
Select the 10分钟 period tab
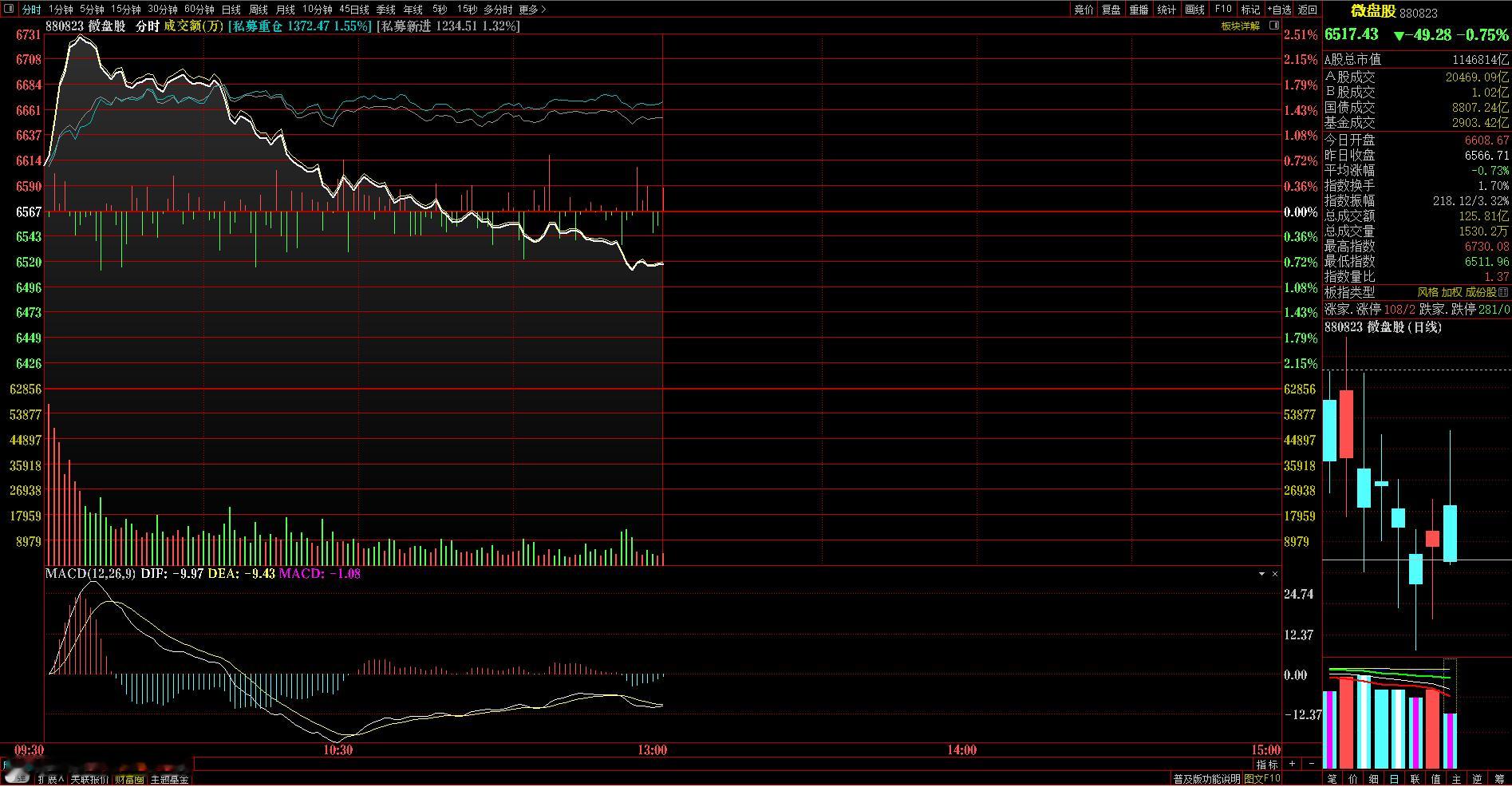pos(317,10)
